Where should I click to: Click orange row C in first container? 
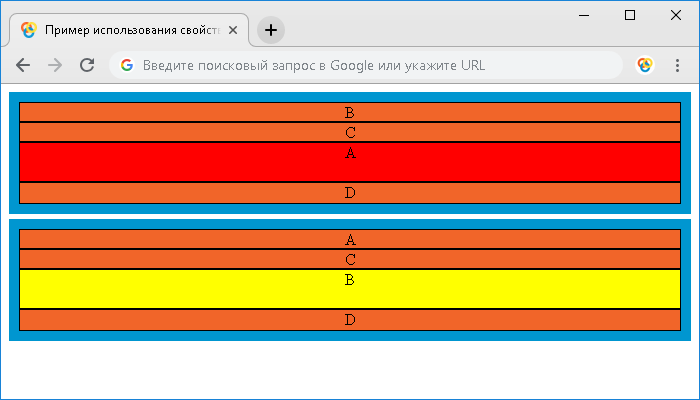350,132
